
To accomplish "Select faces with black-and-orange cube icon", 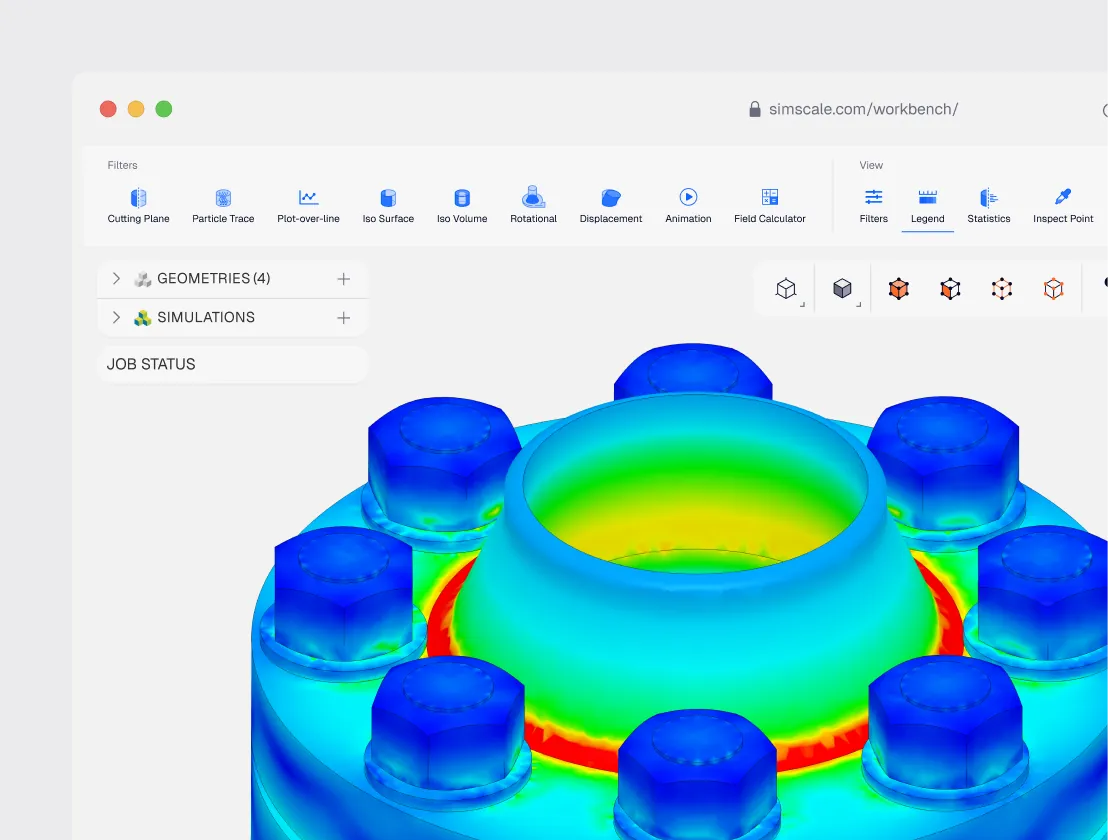I will click(950, 289).
